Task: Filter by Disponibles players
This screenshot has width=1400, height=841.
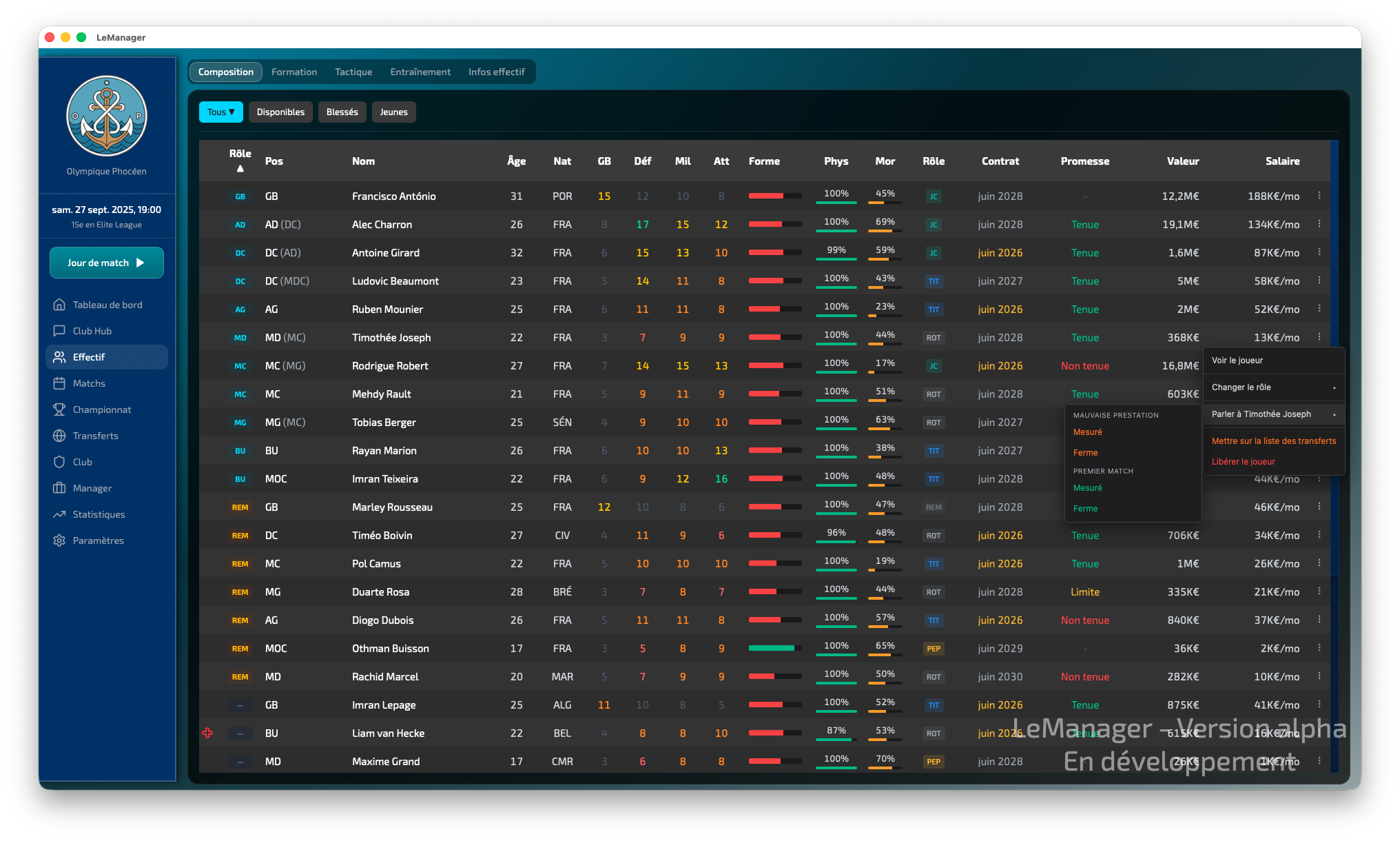Action: tap(280, 112)
